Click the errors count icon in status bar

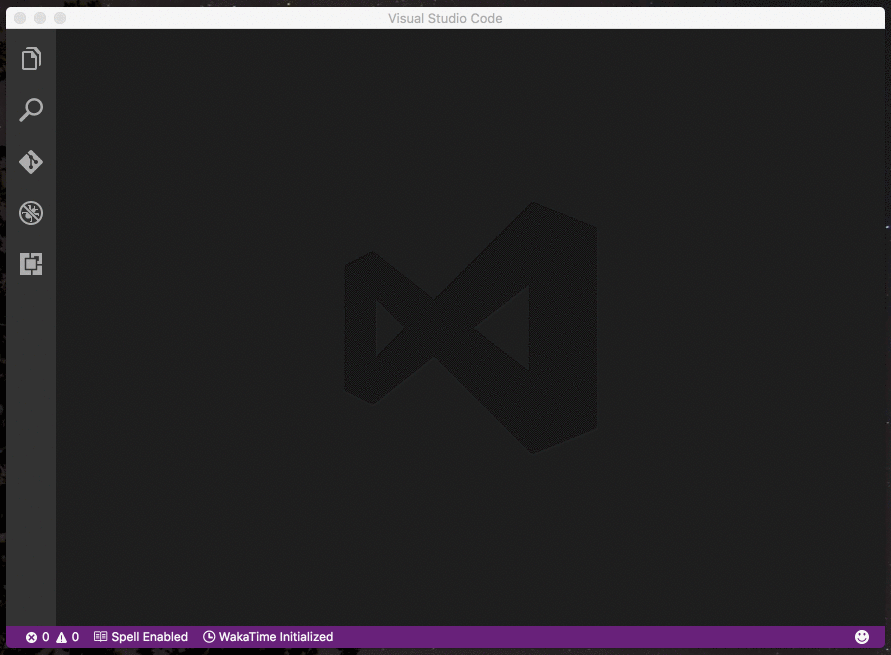point(31,637)
